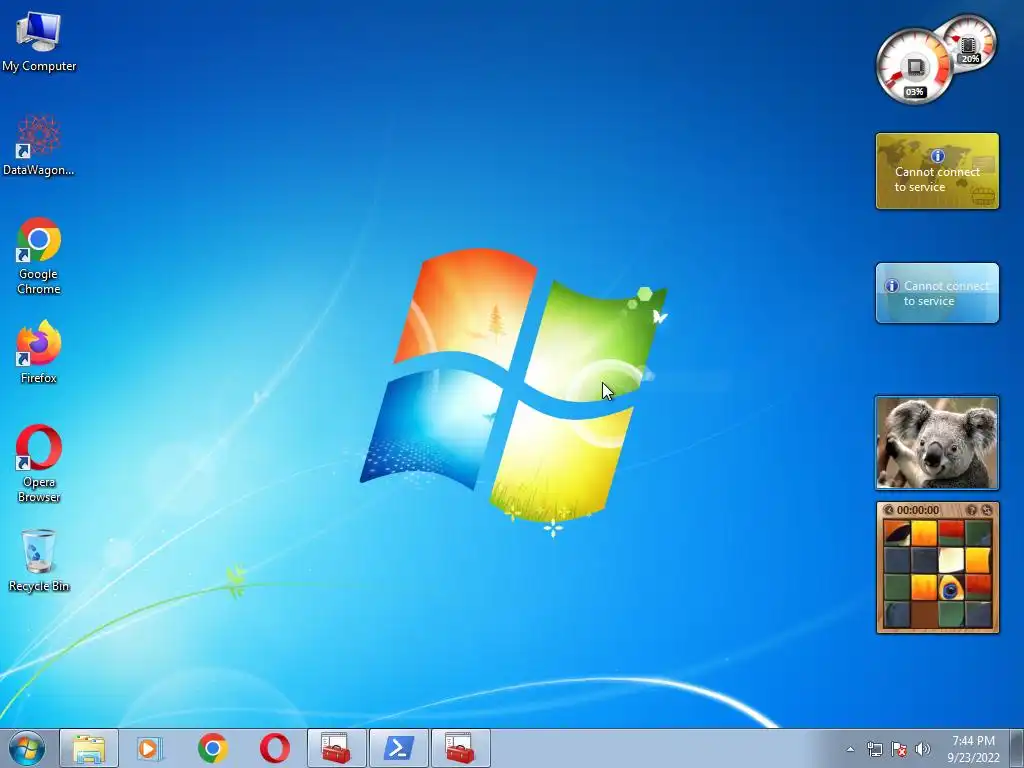
Task: Click the volume speaker tray icon
Action: (923, 749)
